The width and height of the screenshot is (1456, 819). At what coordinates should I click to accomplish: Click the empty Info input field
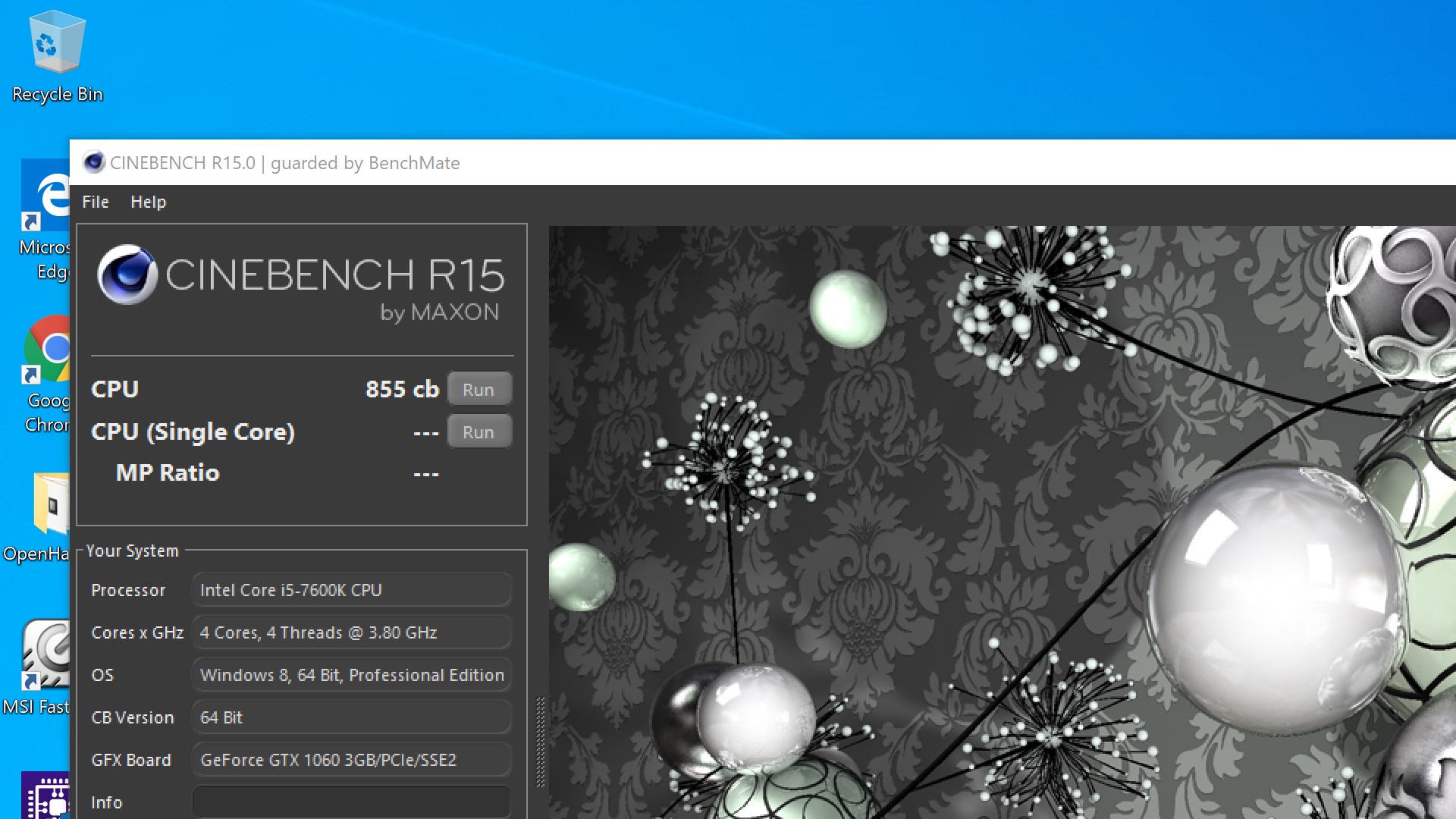pos(352,802)
